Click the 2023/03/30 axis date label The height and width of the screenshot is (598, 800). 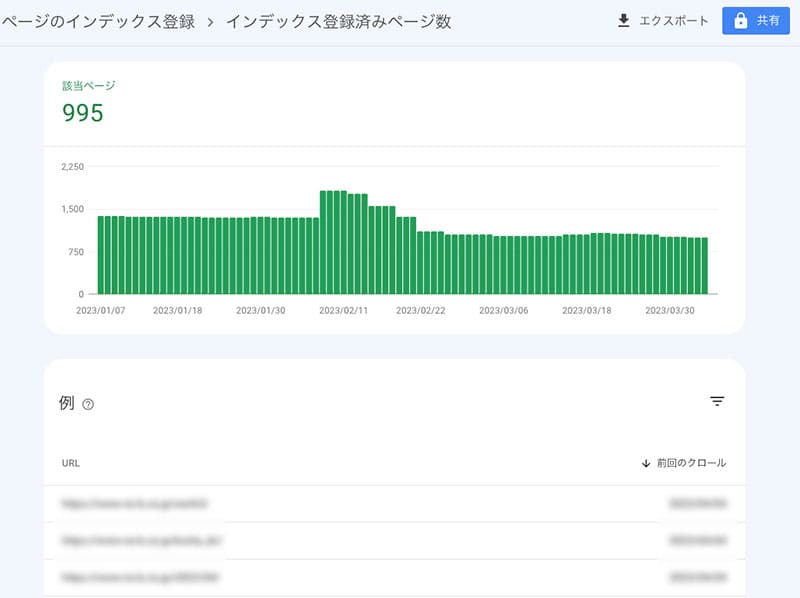670,310
